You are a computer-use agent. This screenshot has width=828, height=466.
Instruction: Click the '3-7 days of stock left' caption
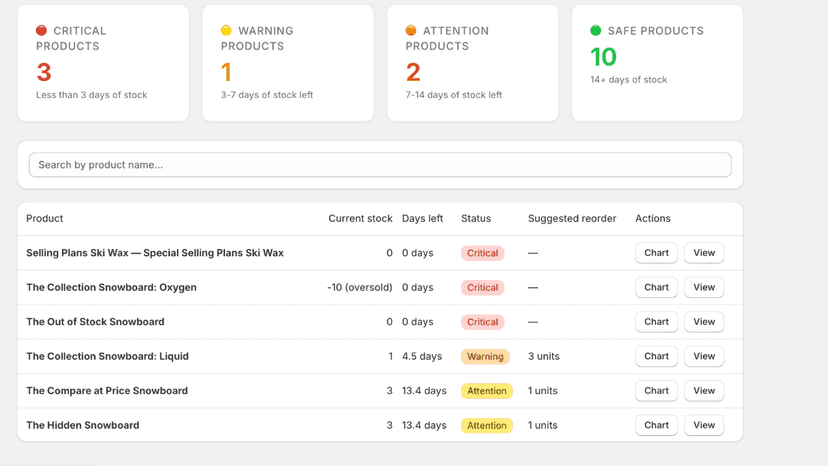click(x=267, y=95)
